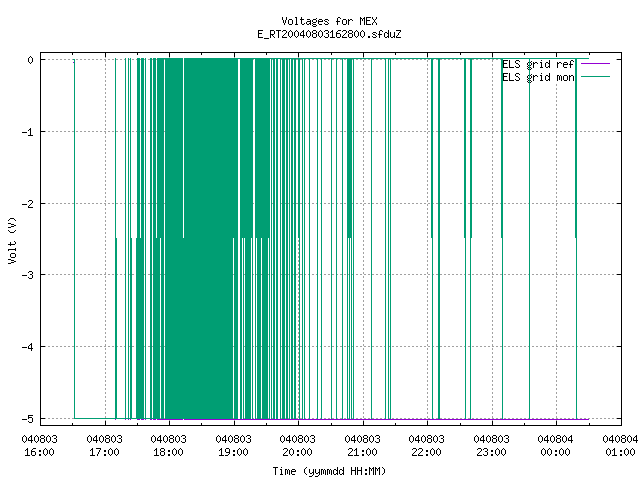640x480 pixels.
Task: Click the y-axis tick value -3
Action: pyautogui.click(x=28, y=275)
